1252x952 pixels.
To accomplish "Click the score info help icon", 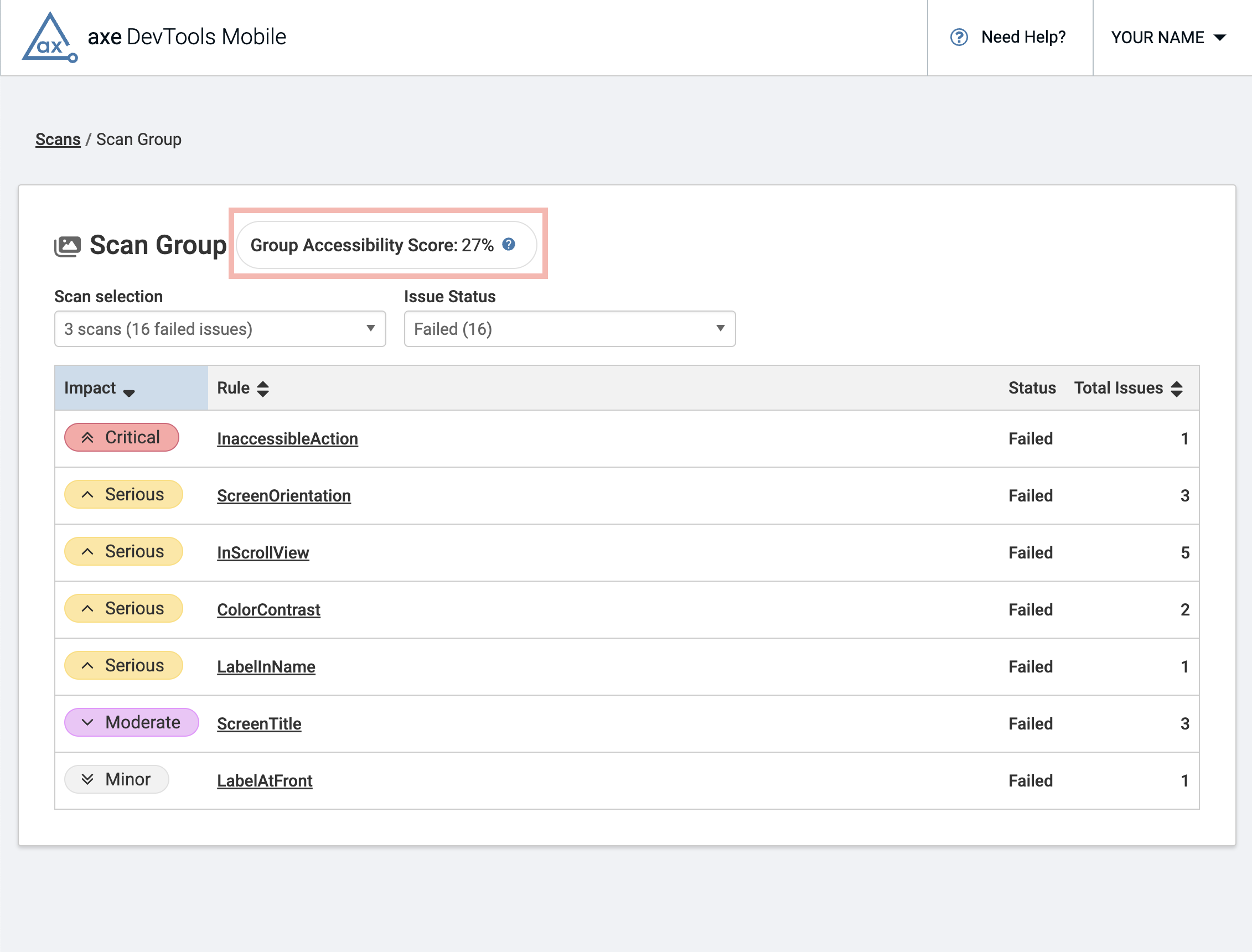I will (x=509, y=244).
